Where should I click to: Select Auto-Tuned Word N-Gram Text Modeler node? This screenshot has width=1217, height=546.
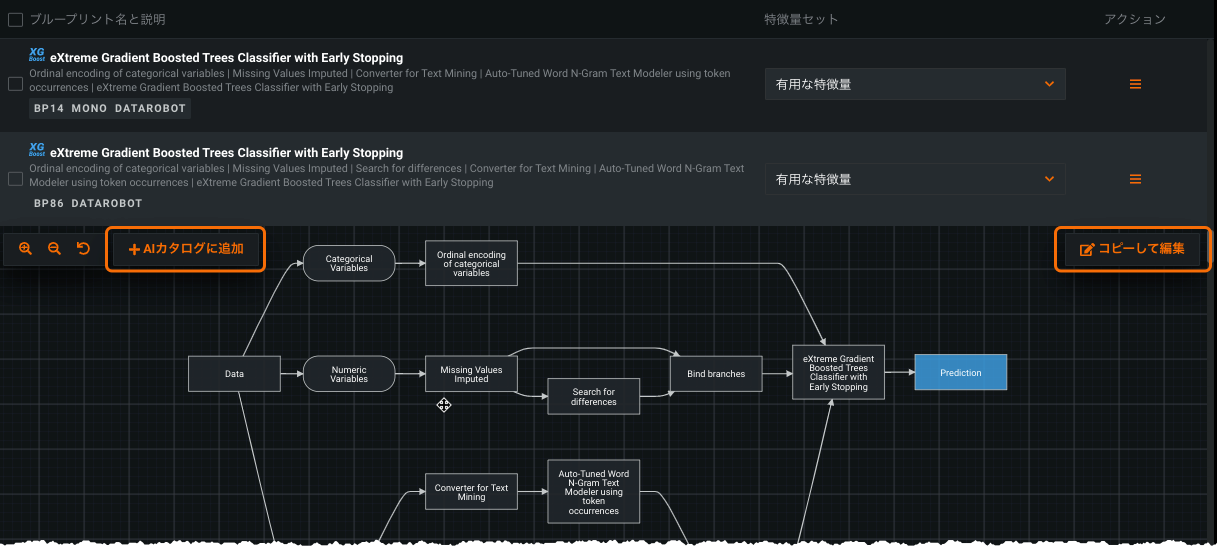coord(593,492)
